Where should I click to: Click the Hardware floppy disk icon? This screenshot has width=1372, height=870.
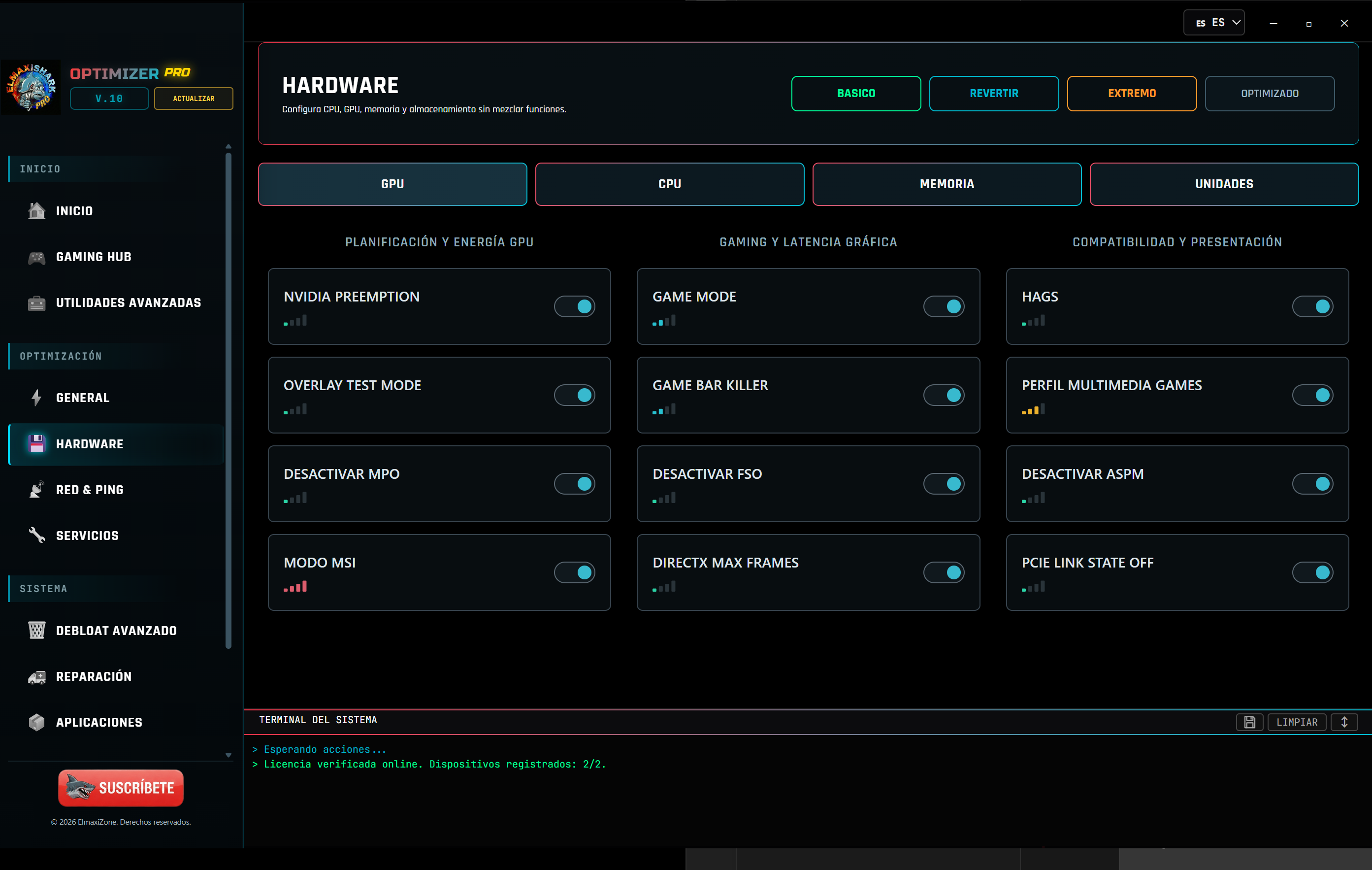36,443
